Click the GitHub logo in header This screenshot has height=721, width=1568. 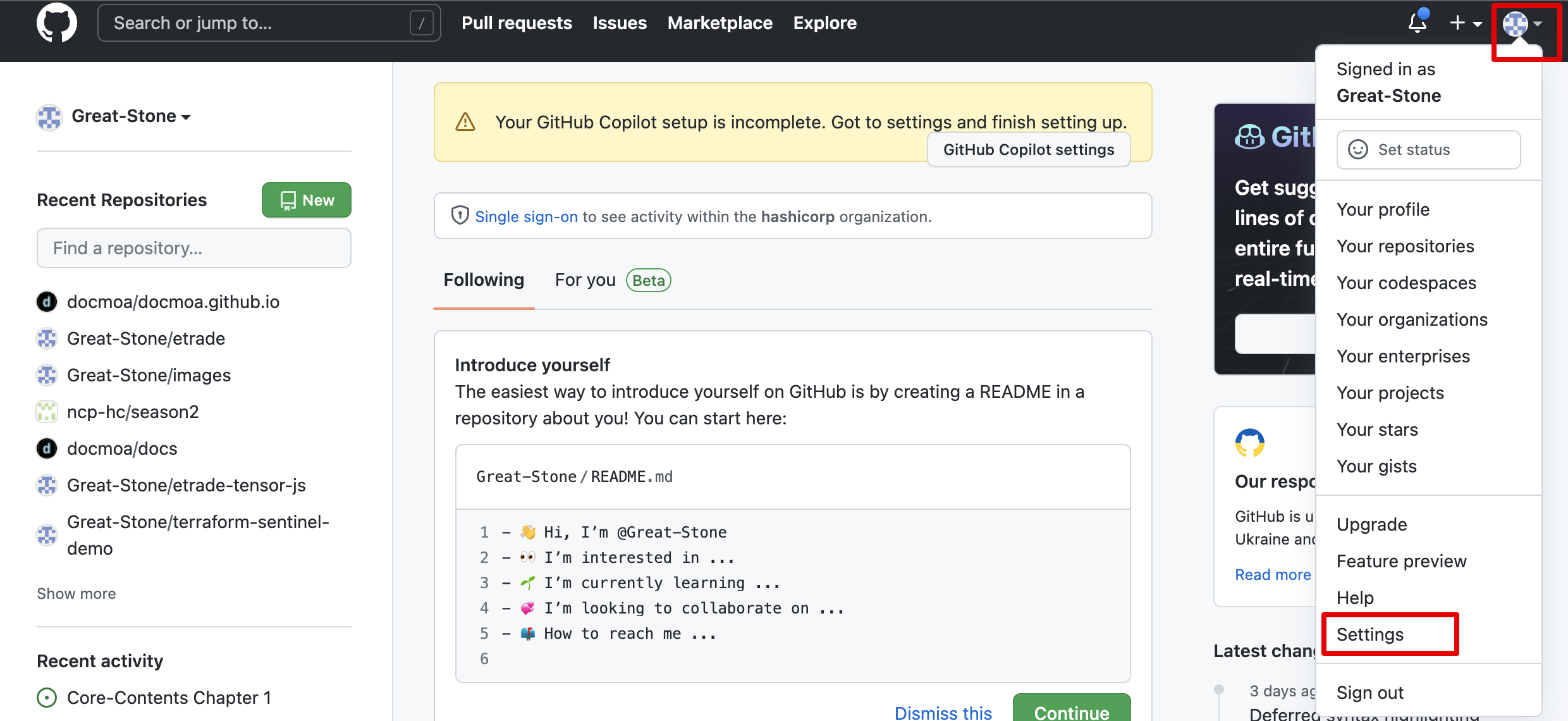pos(57,23)
